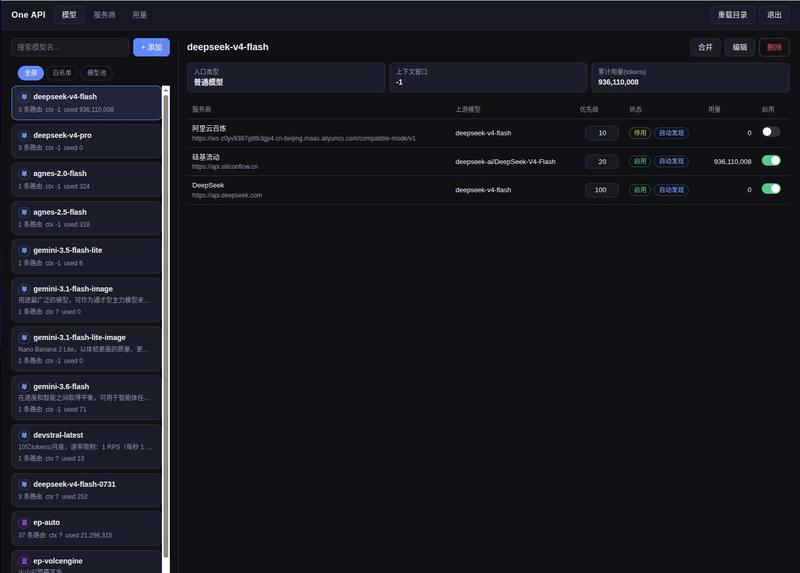Screen dimensions: 800x573
Task: Click the https://api.deepseek.com URL
Action: [x=227, y=195]
